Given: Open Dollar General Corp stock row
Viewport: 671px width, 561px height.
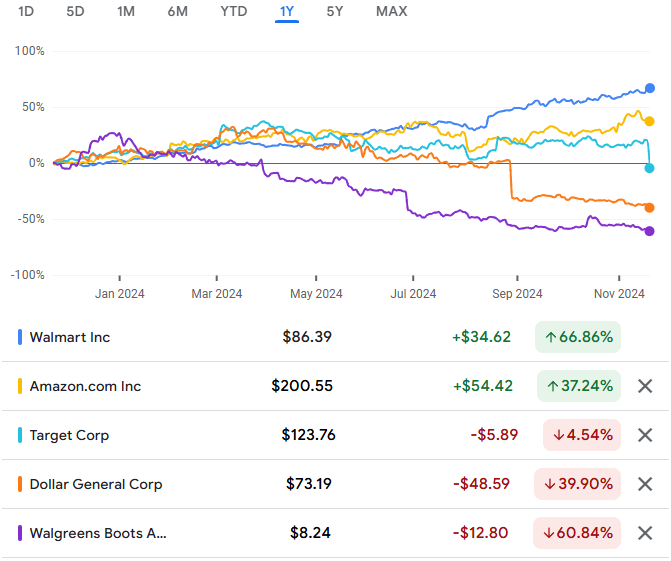Looking at the screenshot, I should [336, 484].
